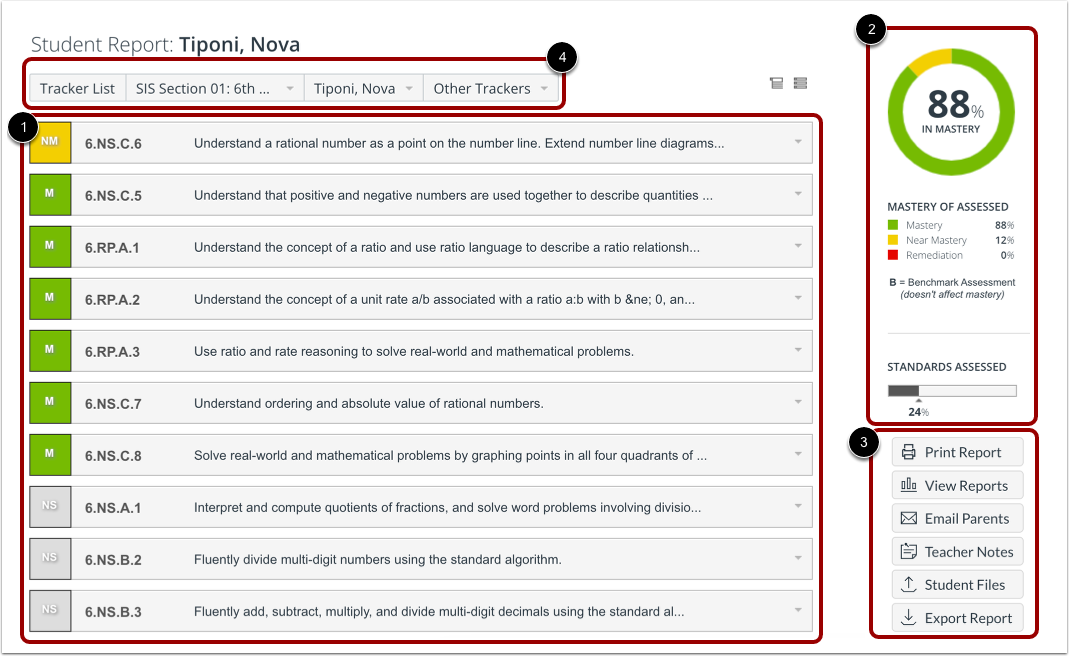
Task: Click the 88% mastery donut chart
Action: (x=950, y=110)
